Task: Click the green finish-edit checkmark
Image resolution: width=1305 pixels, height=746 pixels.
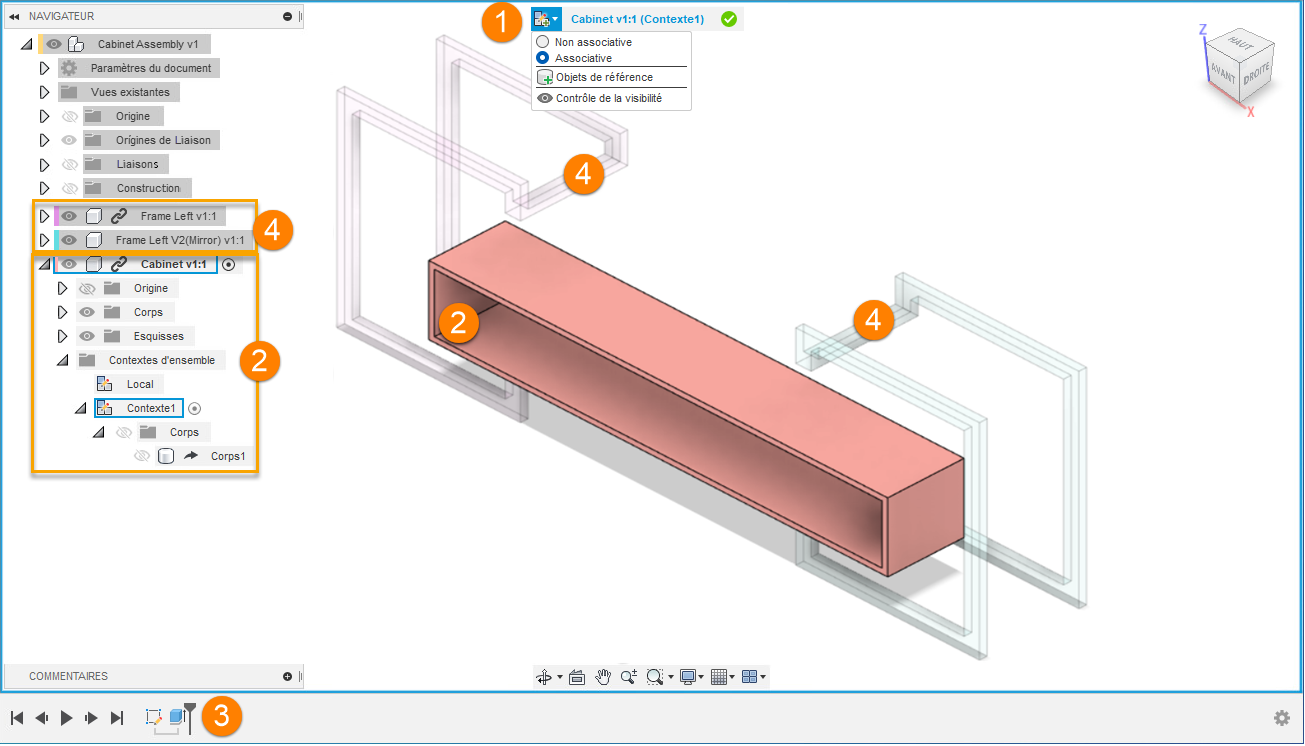Action: point(729,19)
